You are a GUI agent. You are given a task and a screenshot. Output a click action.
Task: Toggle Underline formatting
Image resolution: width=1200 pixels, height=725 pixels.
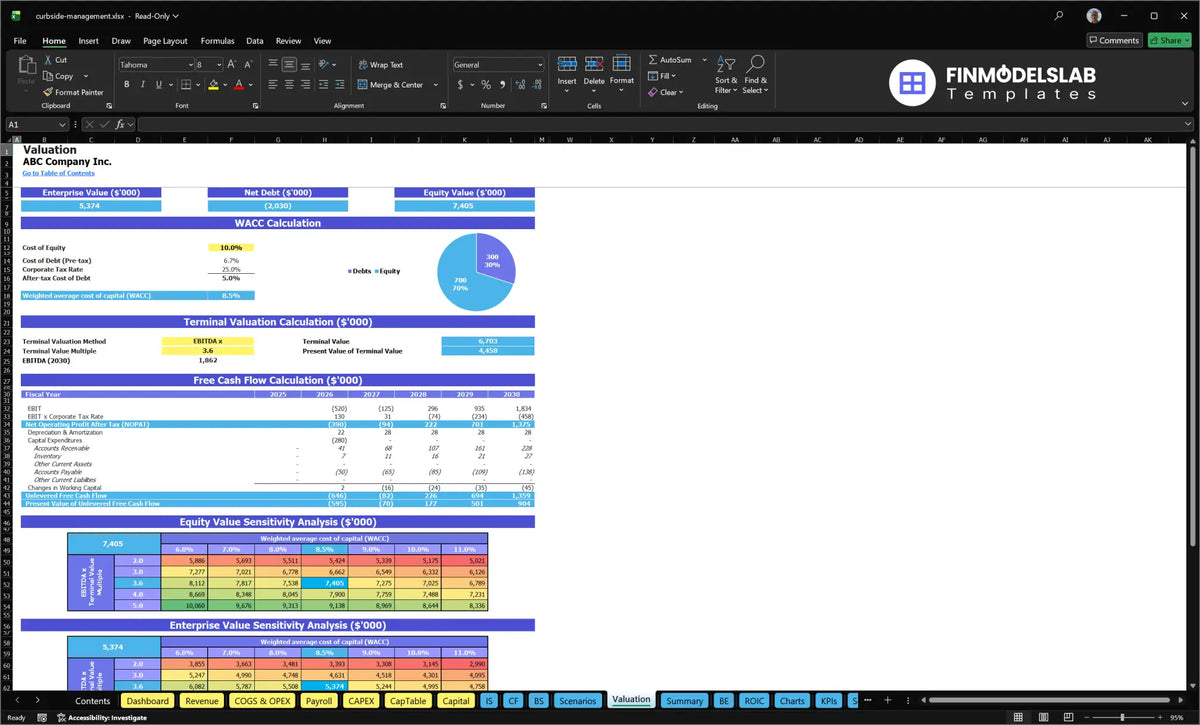pyautogui.click(x=159, y=85)
